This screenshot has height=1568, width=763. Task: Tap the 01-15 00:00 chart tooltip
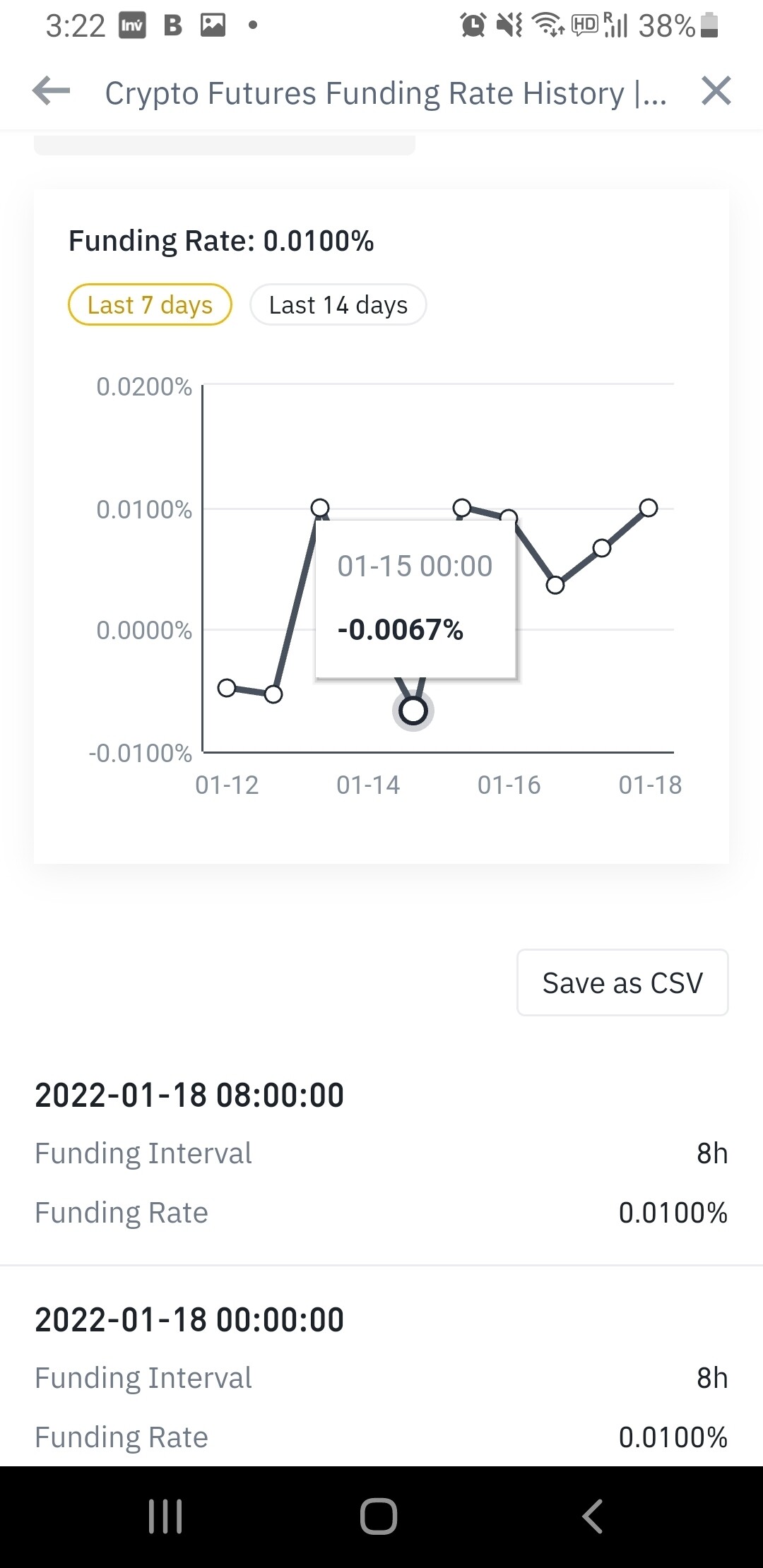(415, 599)
